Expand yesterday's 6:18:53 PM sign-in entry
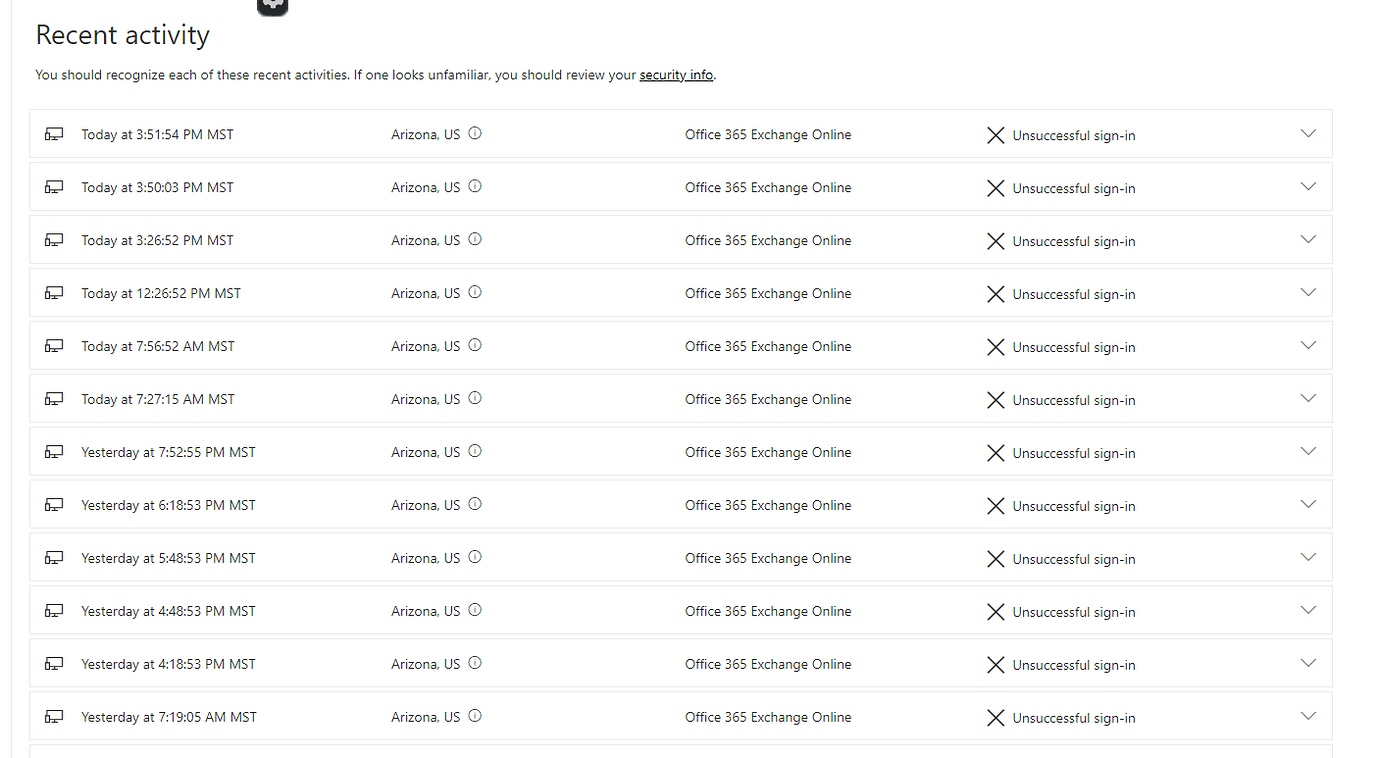Screen dimensions: 1380x758 pyautogui.click(x=1308, y=503)
